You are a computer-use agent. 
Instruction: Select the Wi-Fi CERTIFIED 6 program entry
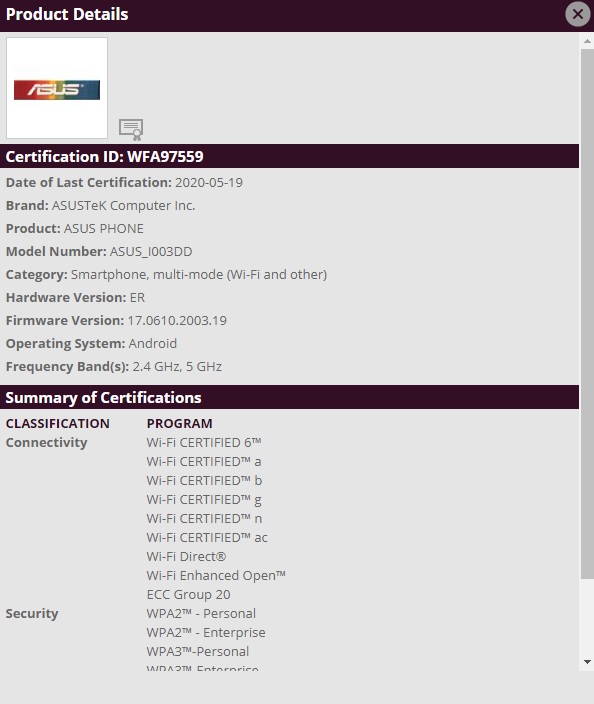[x=204, y=442]
